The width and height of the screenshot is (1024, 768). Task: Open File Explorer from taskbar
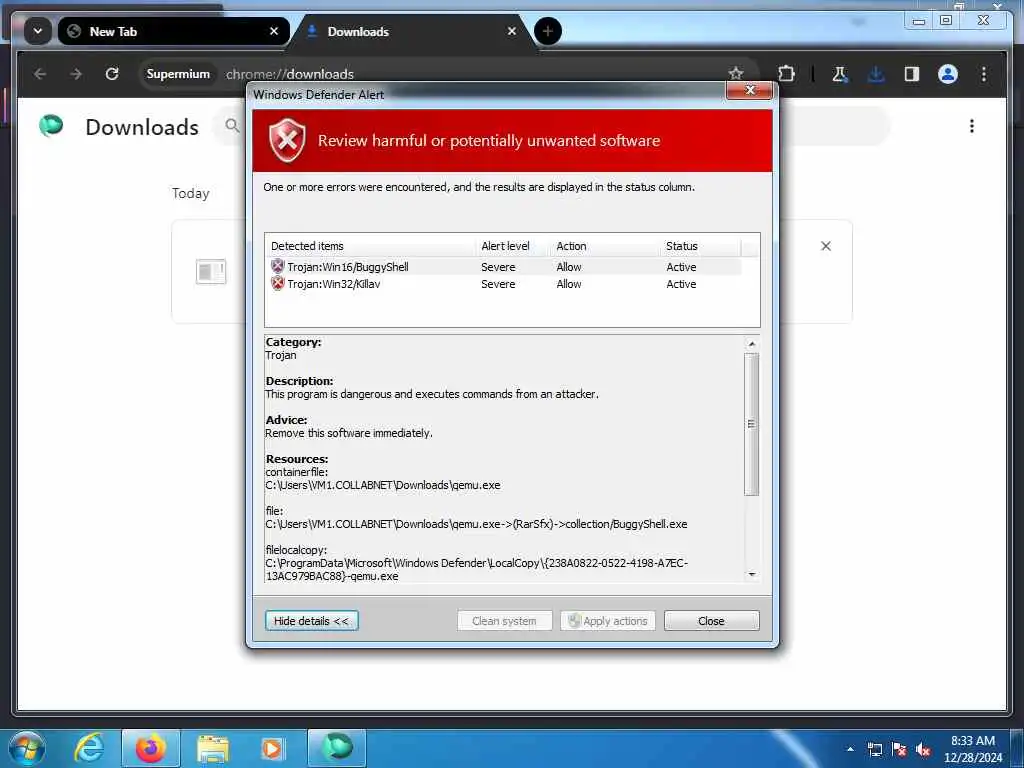(x=212, y=748)
